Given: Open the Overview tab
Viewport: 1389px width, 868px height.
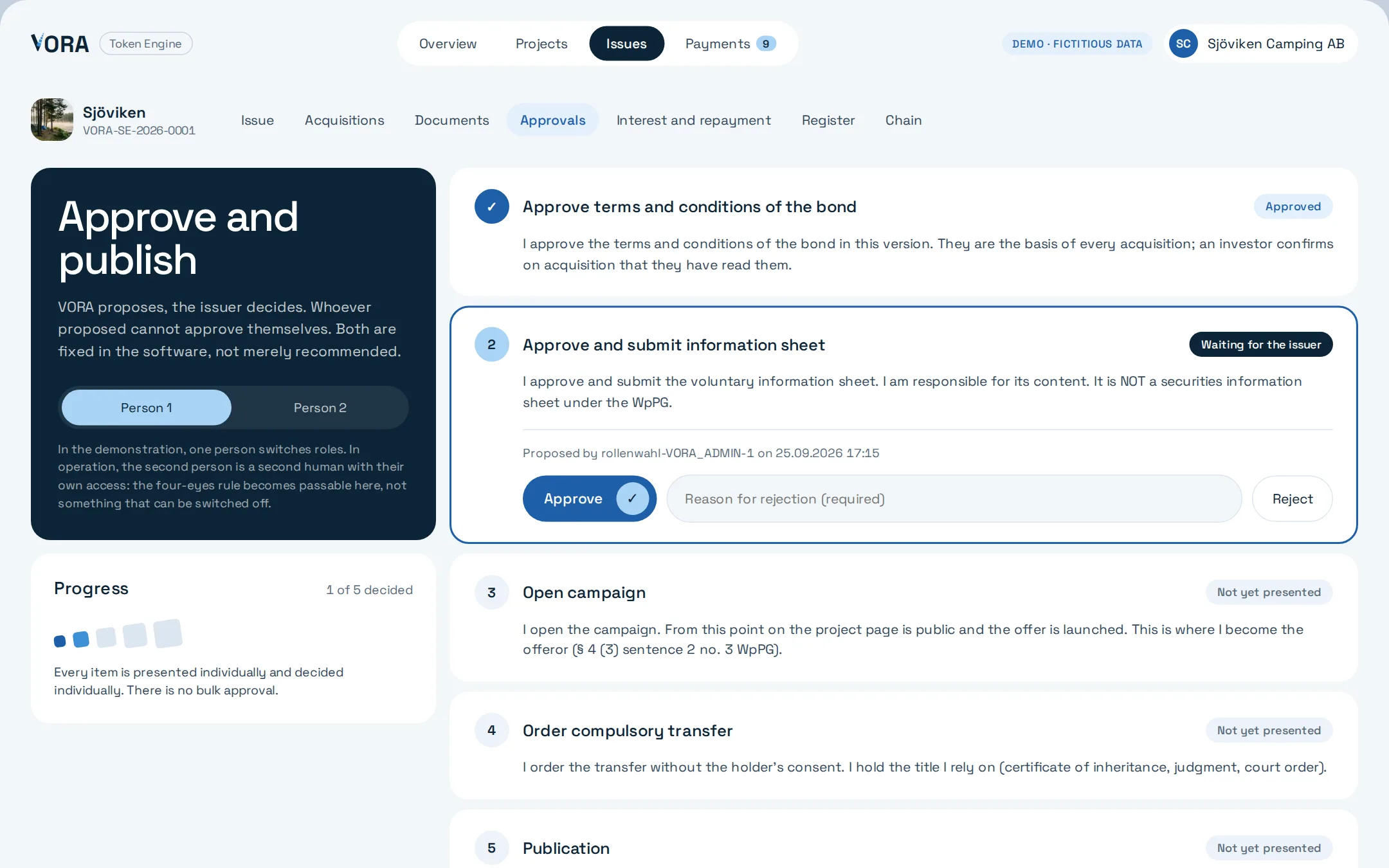Looking at the screenshot, I should tap(448, 44).
